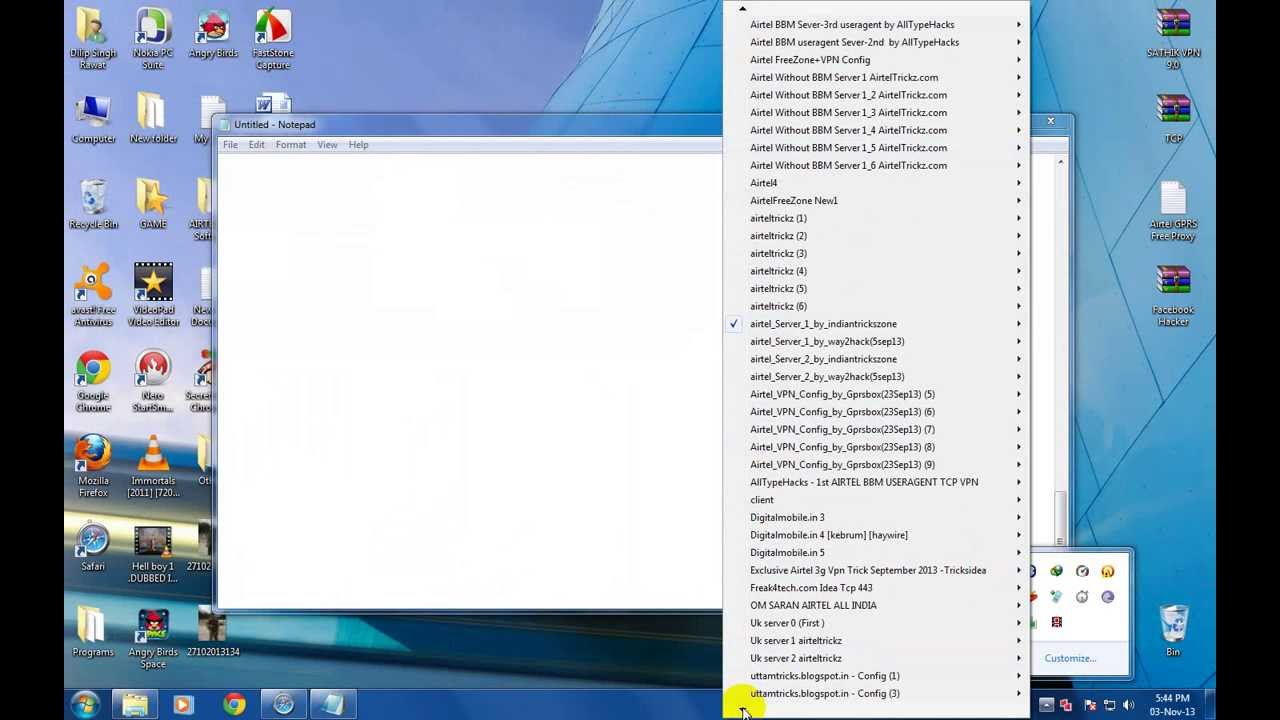Open the Help menu in Notepad

pos(358,145)
